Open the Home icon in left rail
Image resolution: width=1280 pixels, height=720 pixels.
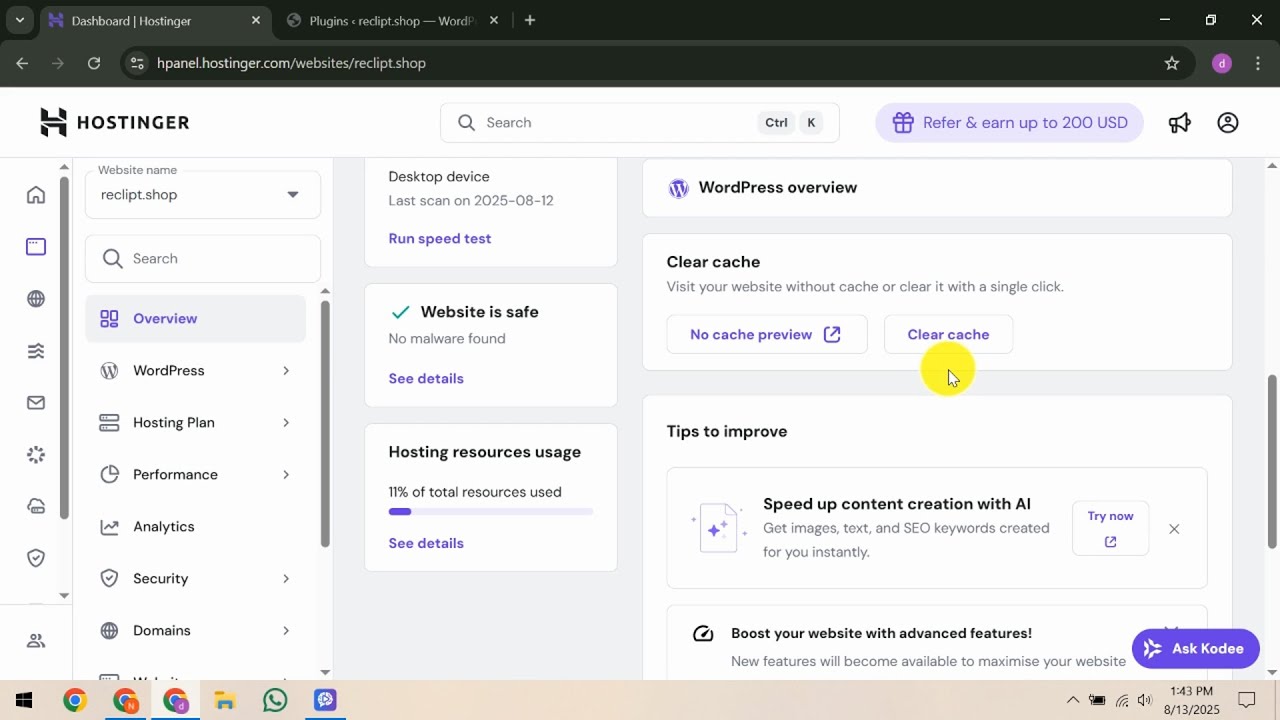tap(36, 195)
